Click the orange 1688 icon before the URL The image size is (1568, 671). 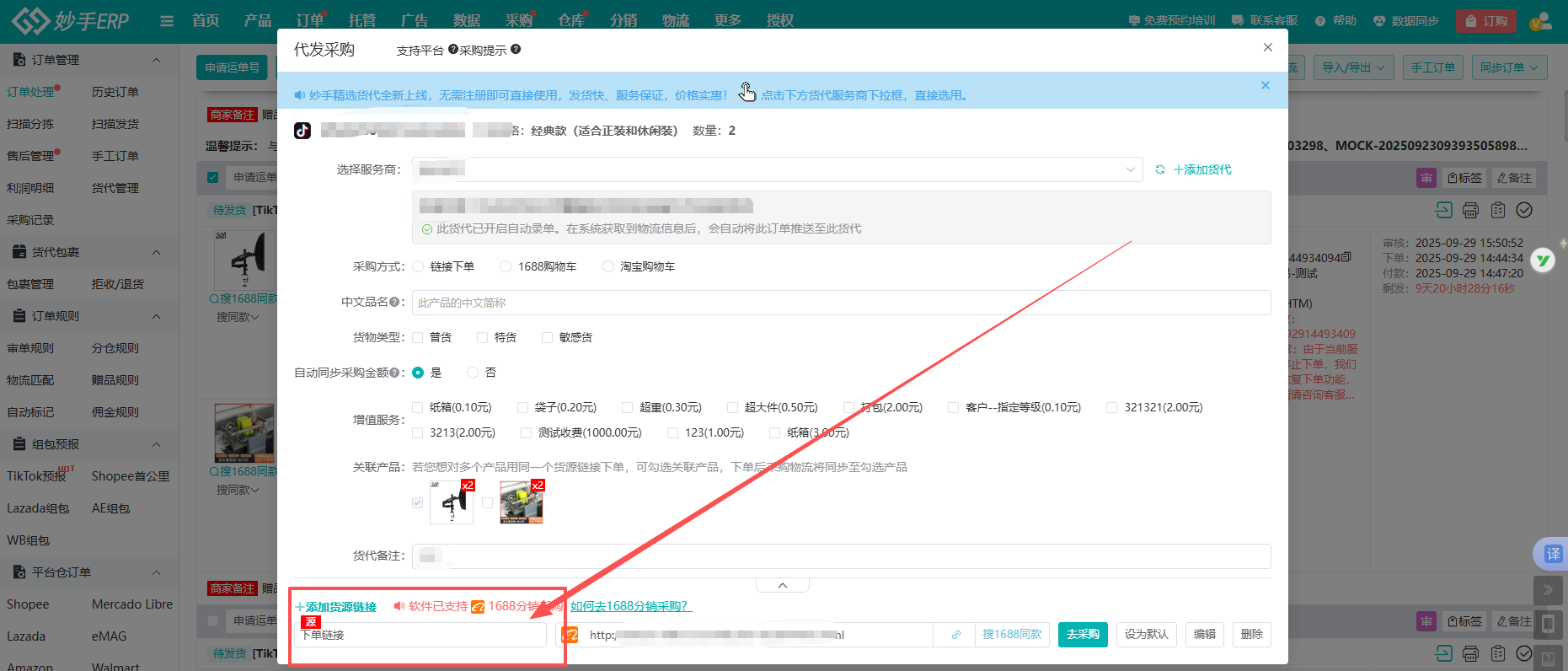(570, 635)
